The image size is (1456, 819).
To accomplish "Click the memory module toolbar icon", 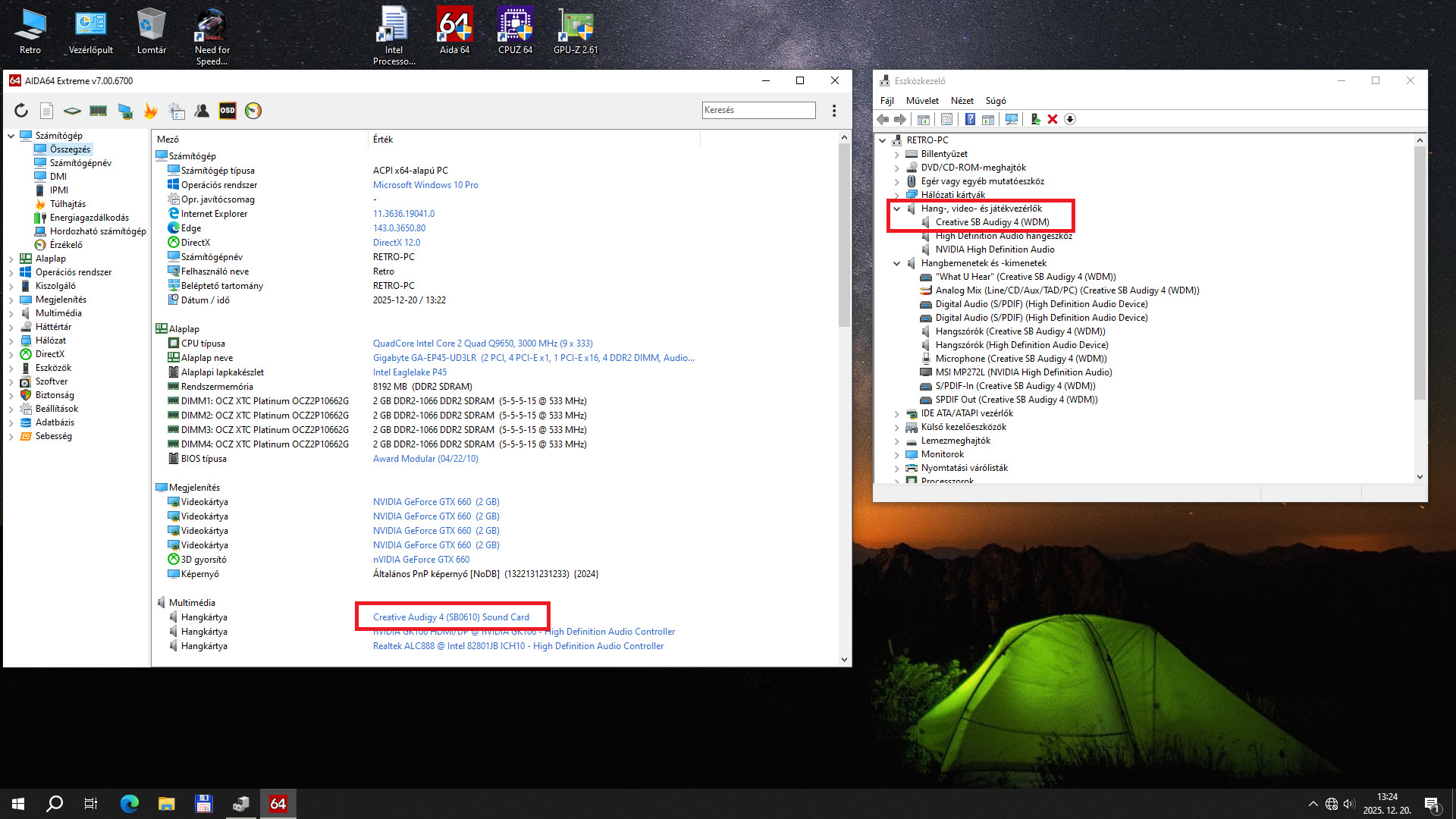I will [x=98, y=111].
